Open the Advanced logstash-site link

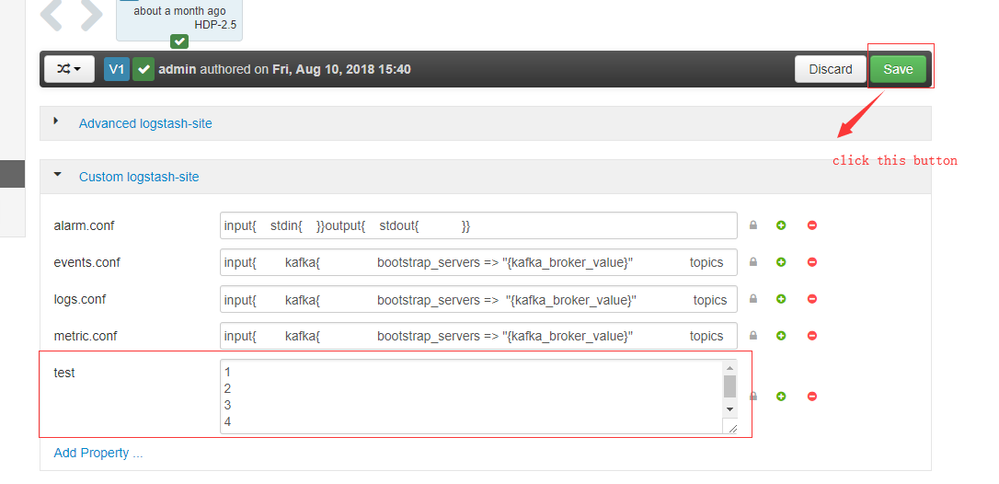tap(145, 124)
